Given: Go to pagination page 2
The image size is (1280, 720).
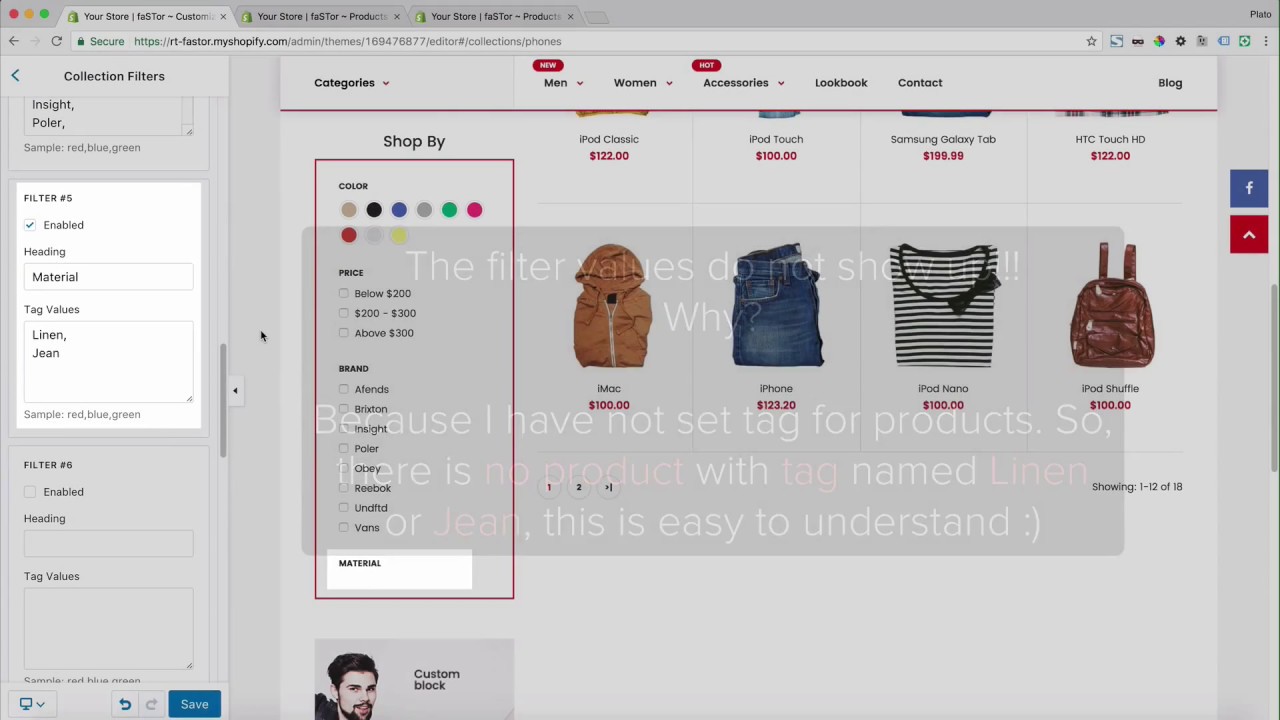Looking at the screenshot, I should point(578,487).
